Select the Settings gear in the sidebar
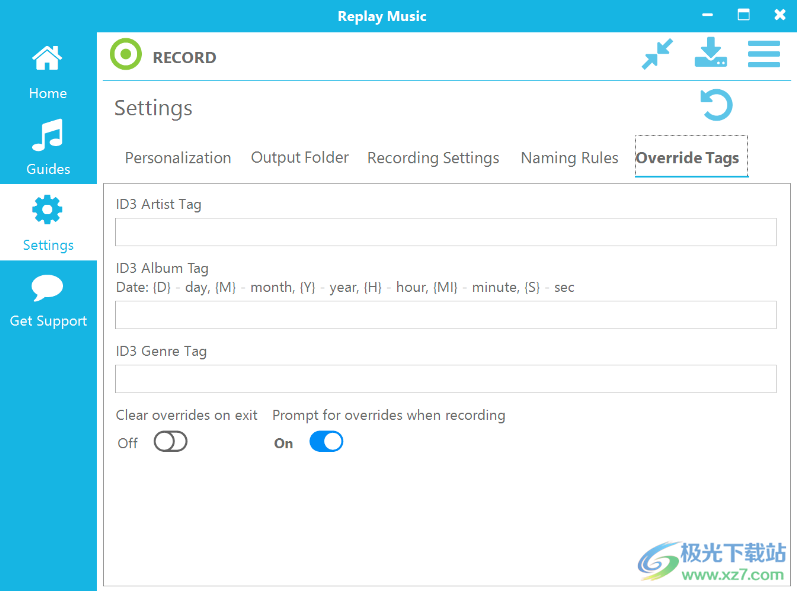797x591 pixels. tap(48, 223)
